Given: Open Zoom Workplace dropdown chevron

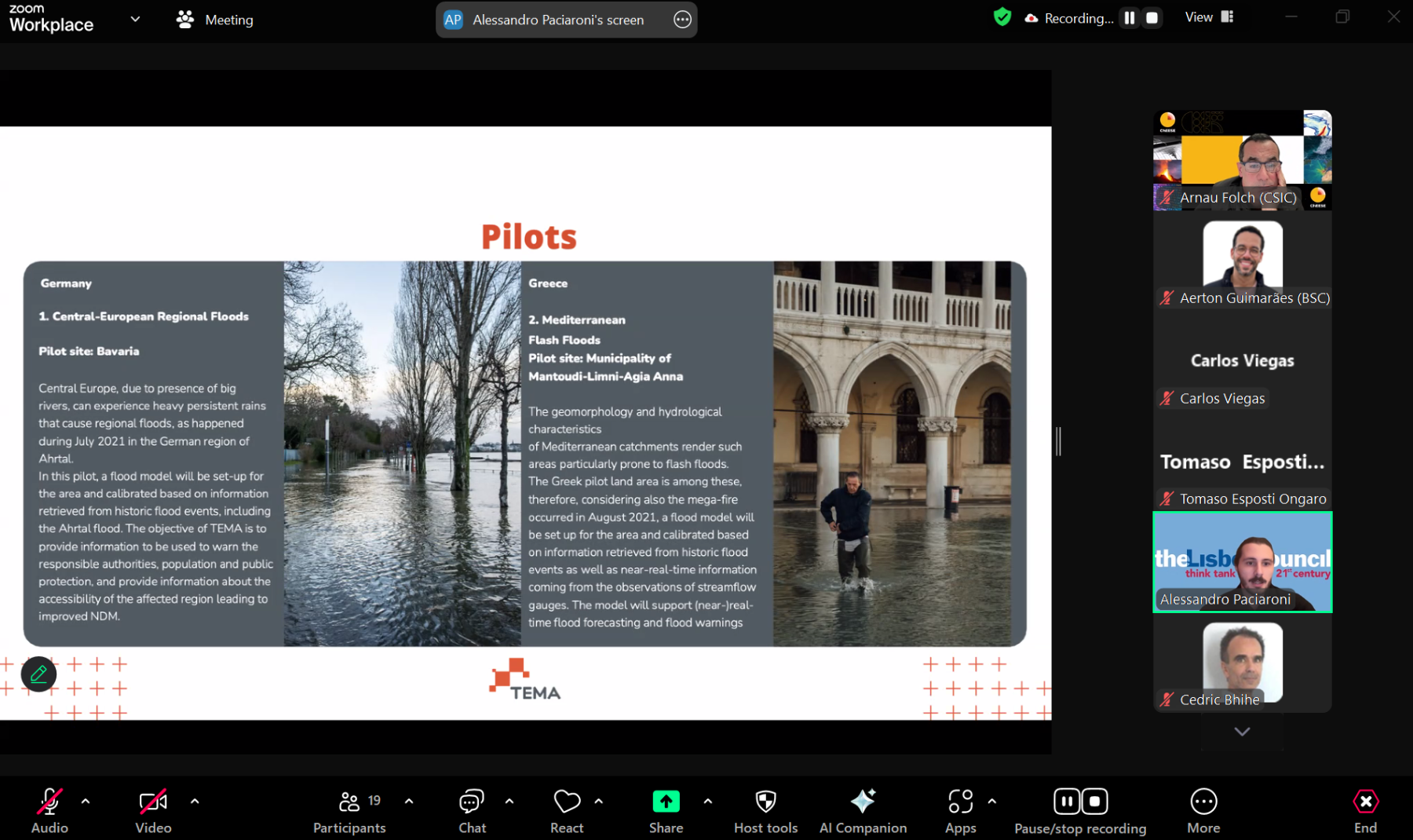Looking at the screenshot, I should (x=135, y=20).
